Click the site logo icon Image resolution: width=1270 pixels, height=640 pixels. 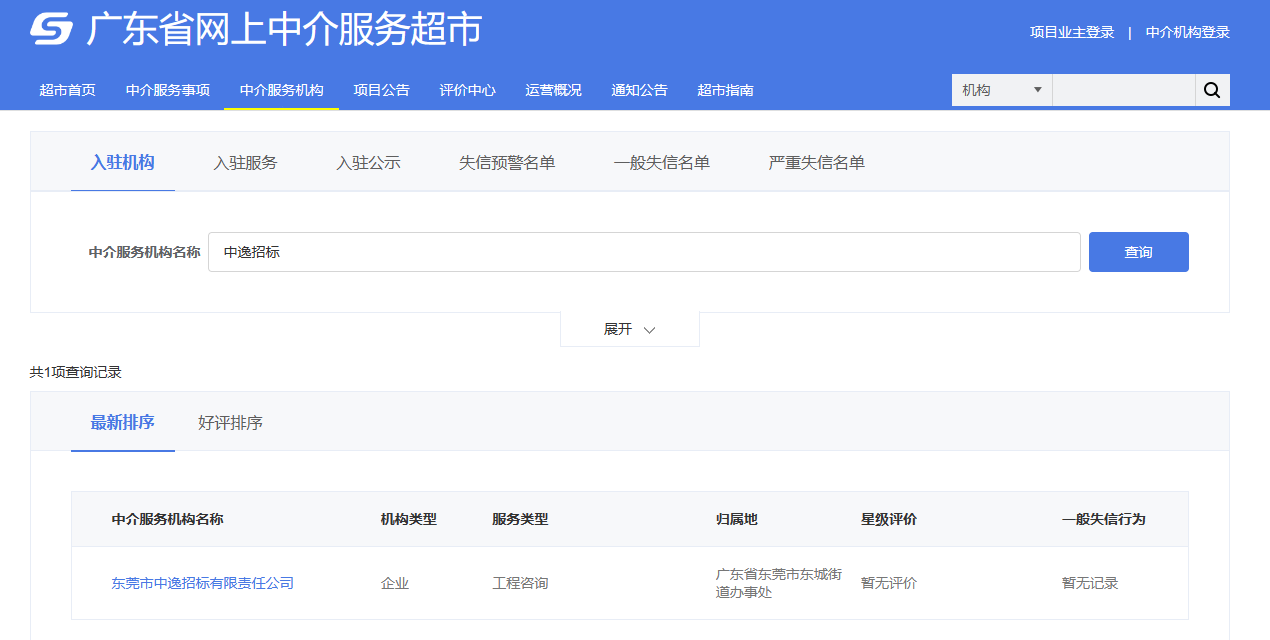click(x=51, y=30)
